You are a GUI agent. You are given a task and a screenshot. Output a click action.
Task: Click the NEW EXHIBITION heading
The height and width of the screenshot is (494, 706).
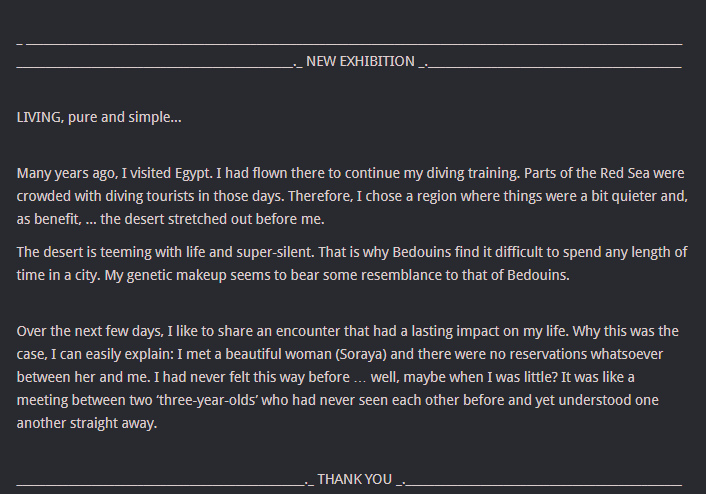[360, 62]
